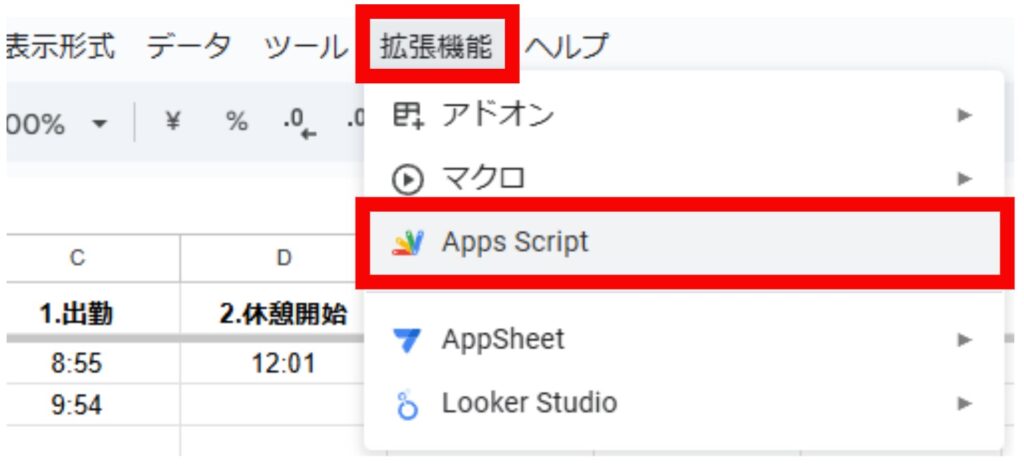Open the データ menu
The height and width of the screenshot is (471, 1024).
coord(189,46)
